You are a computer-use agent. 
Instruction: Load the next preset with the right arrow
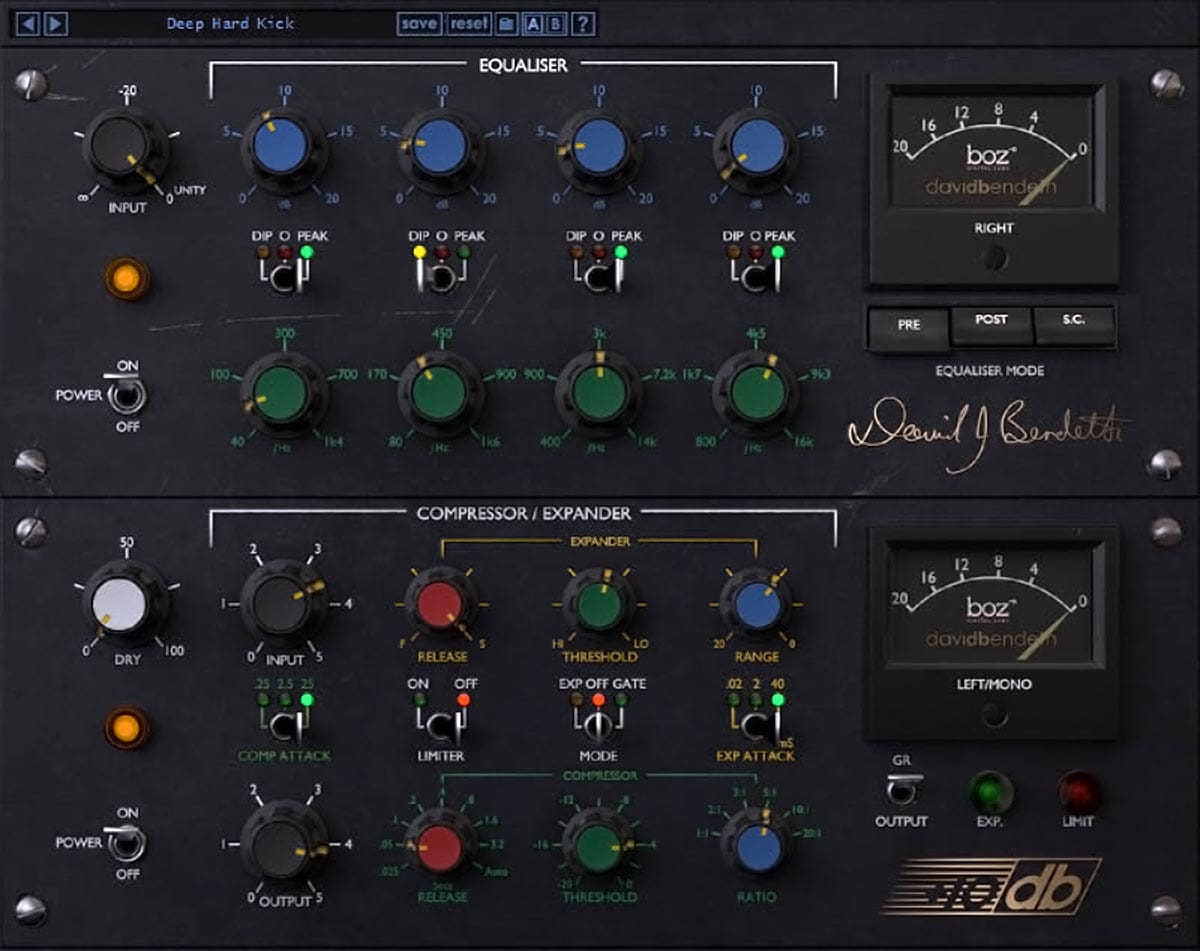(x=56, y=22)
